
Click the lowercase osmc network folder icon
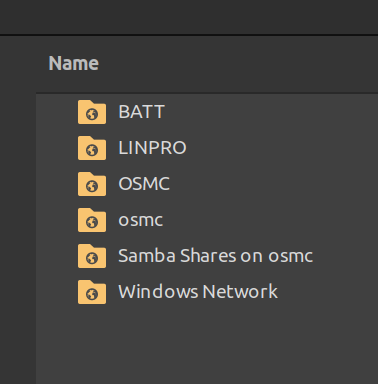click(x=92, y=220)
